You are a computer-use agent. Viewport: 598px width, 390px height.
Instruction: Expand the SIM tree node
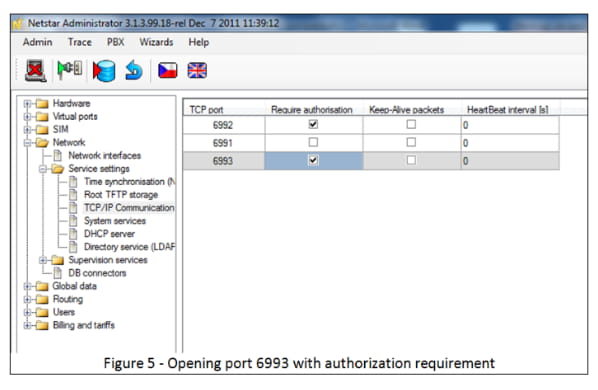coord(27,130)
